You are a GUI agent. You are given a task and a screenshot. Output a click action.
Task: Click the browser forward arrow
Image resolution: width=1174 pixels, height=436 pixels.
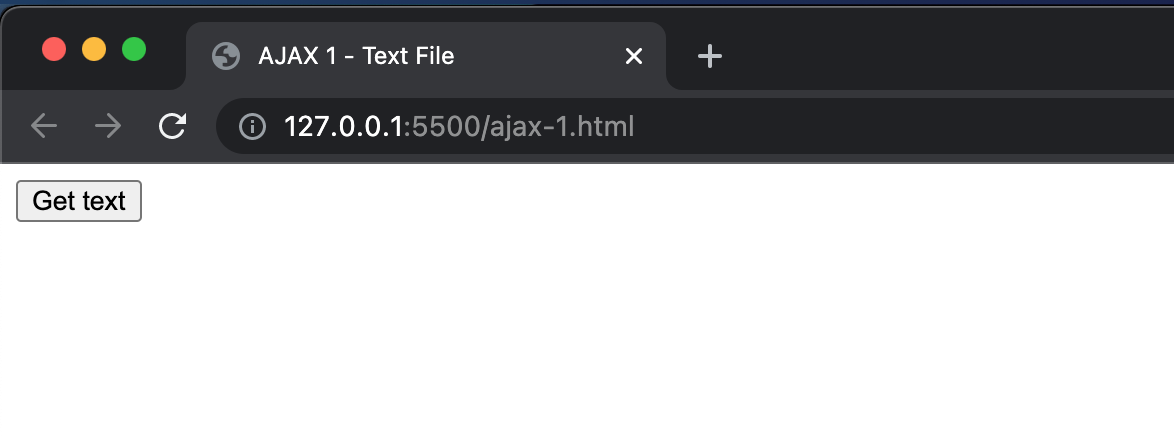pyautogui.click(x=109, y=126)
